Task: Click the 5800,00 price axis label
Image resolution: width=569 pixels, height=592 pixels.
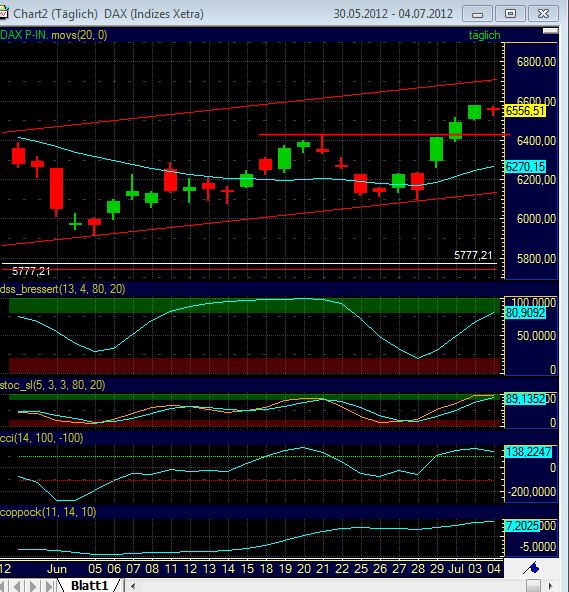Action: 536,259
